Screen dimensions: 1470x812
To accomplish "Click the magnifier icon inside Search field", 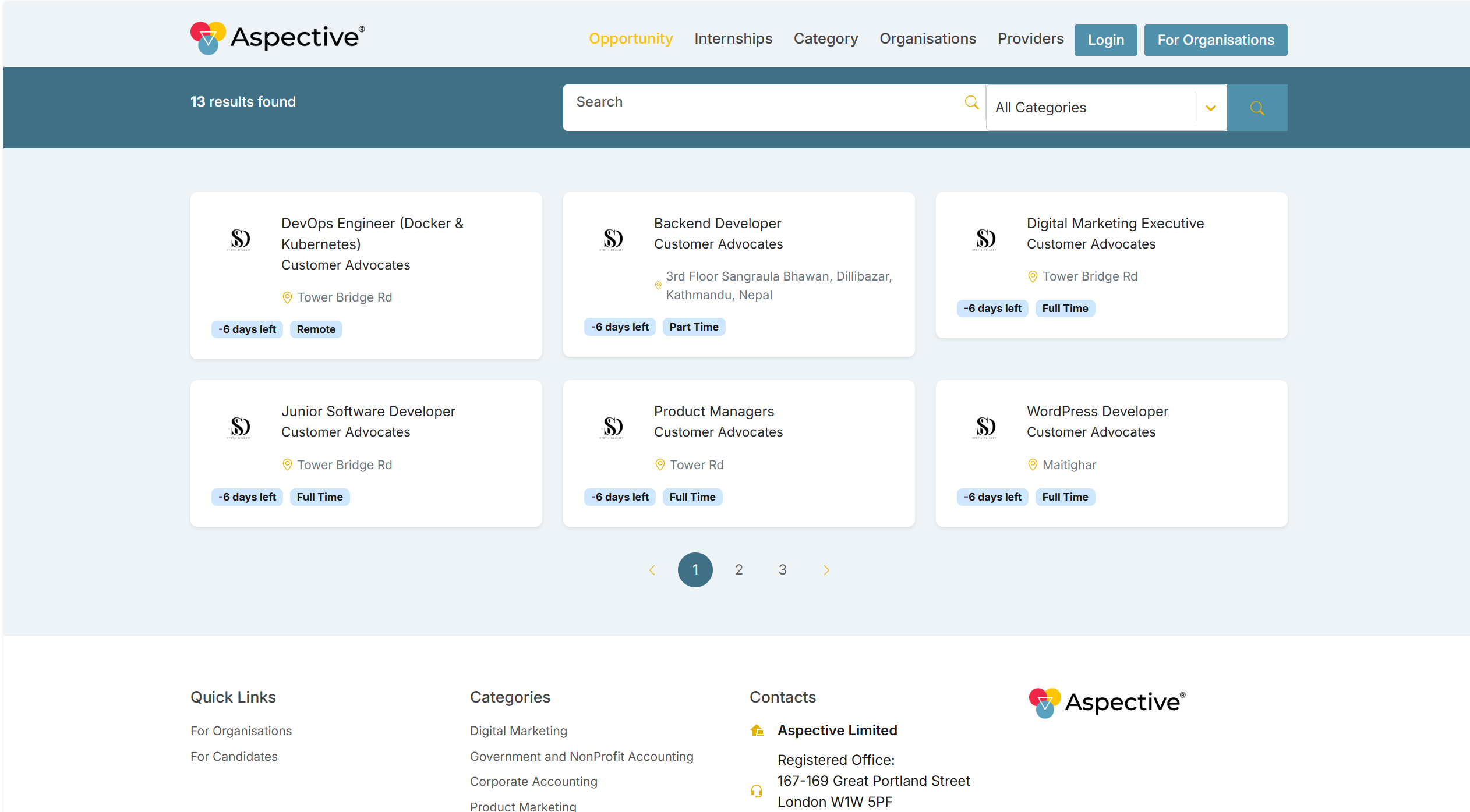I will [x=971, y=102].
